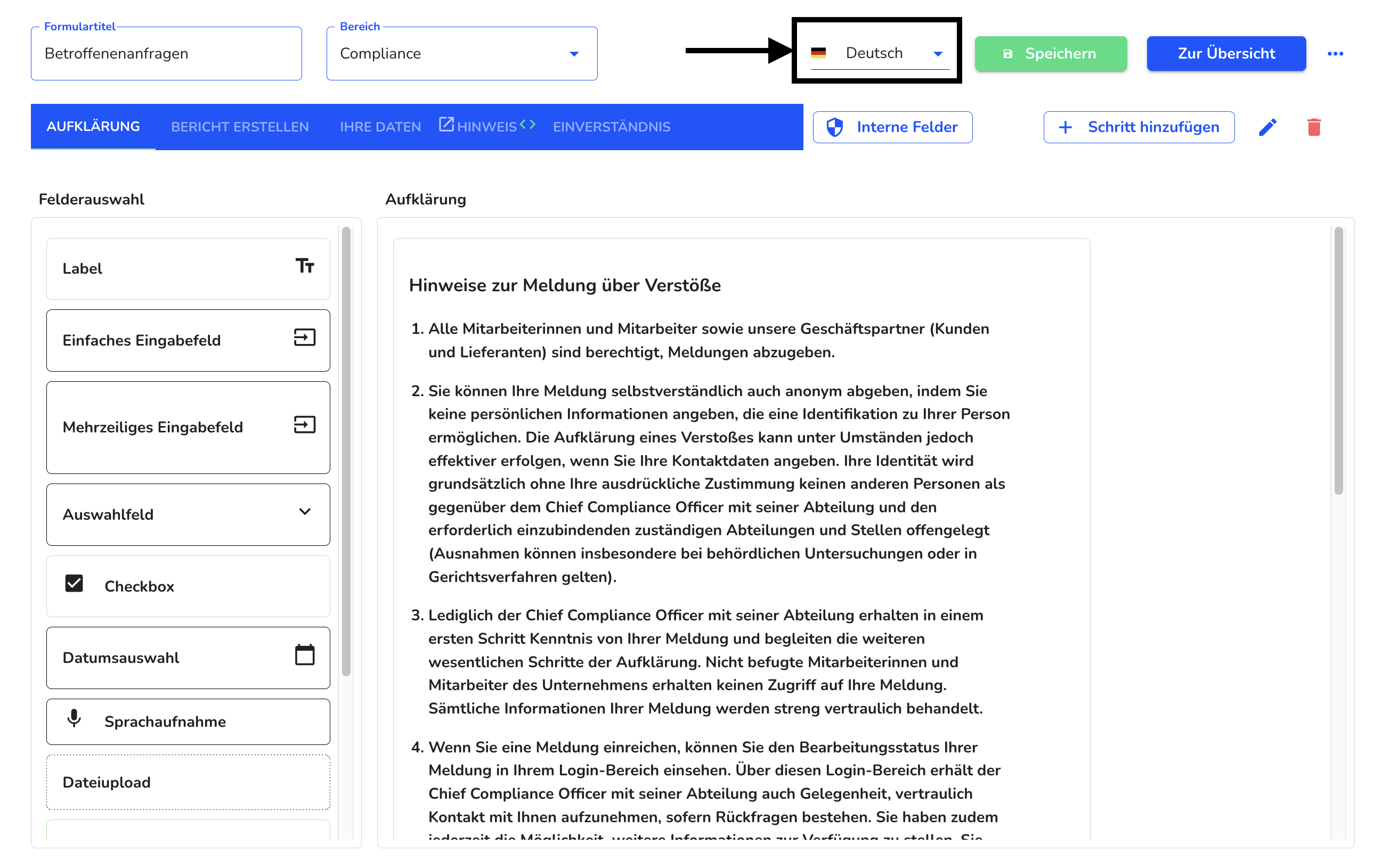Click the Formulartitel input field
The width and height of the screenshot is (1382, 868).
[166, 53]
